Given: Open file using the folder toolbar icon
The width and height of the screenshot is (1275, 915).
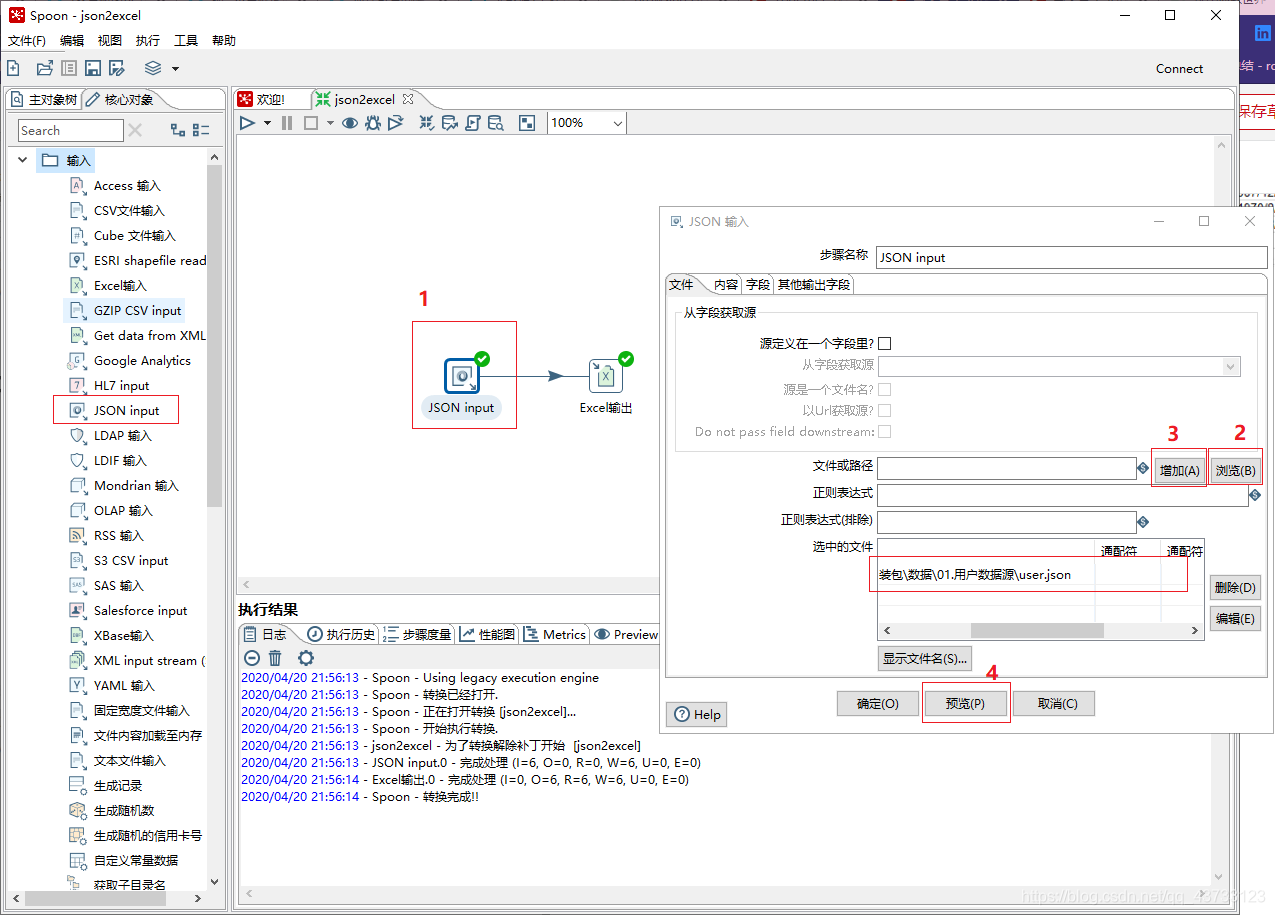Looking at the screenshot, I should [x=44, y=68].
